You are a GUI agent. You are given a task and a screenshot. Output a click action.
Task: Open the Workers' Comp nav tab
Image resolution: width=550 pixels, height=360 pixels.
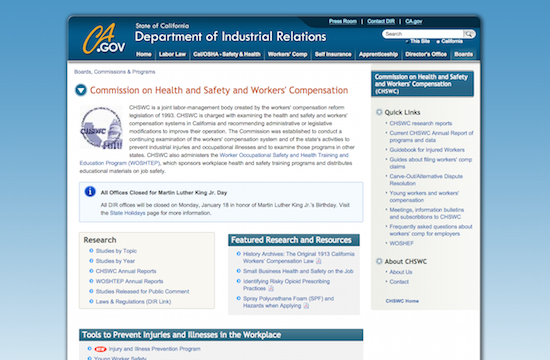point(287,54)
